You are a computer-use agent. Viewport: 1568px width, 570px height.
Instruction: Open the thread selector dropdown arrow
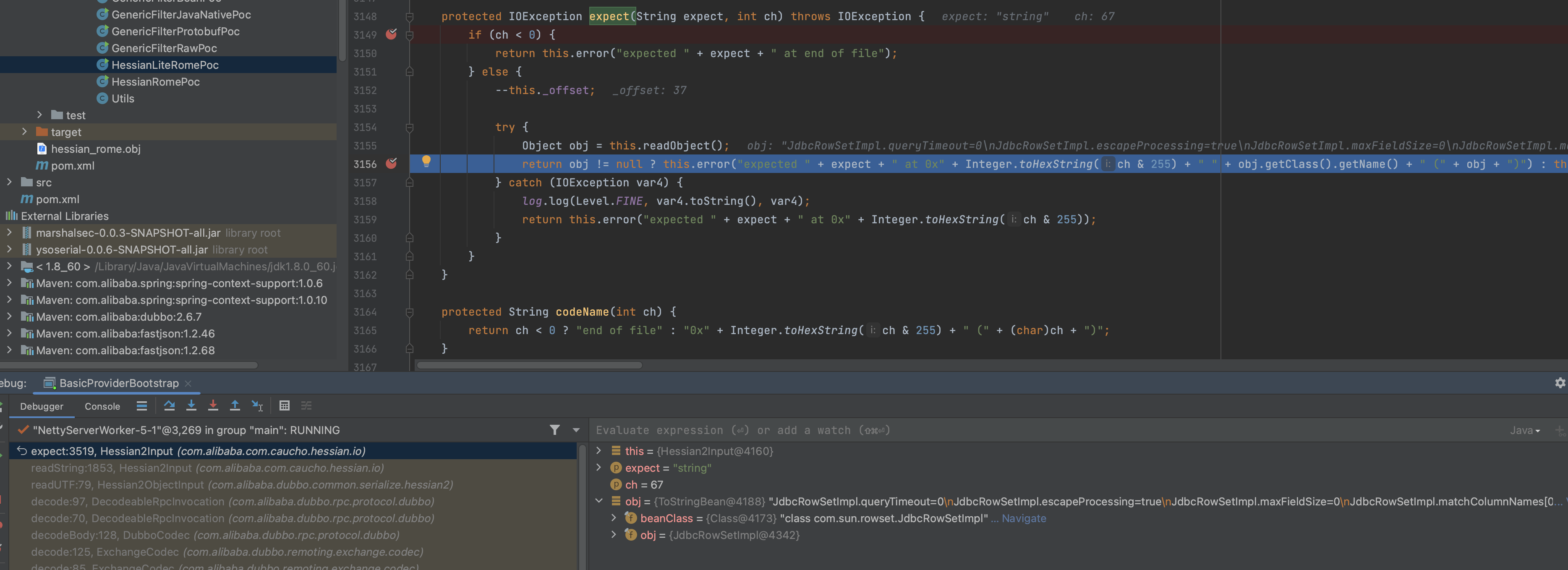click(x=576, y=430)
